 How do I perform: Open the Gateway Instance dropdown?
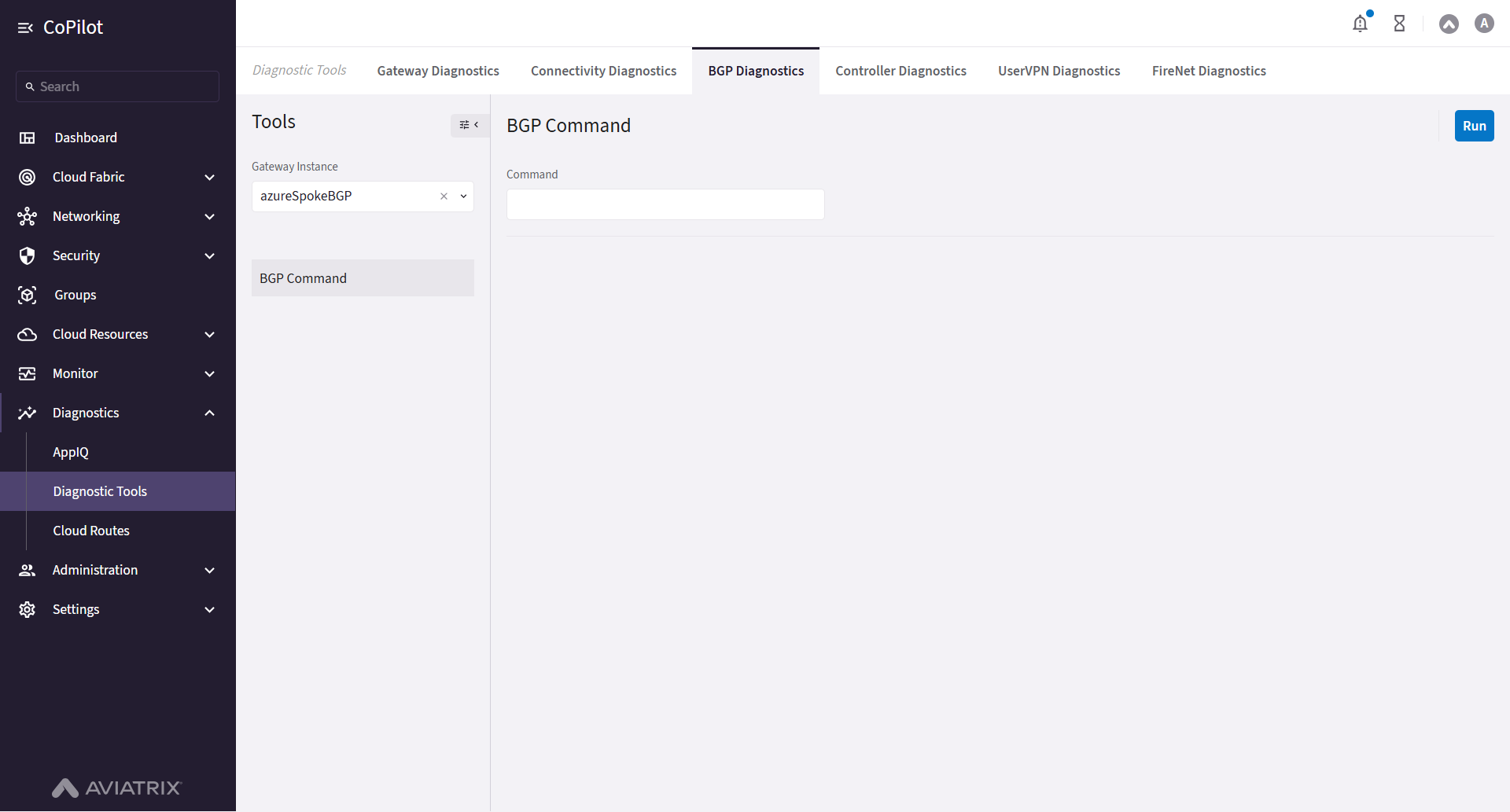point(463,197)
